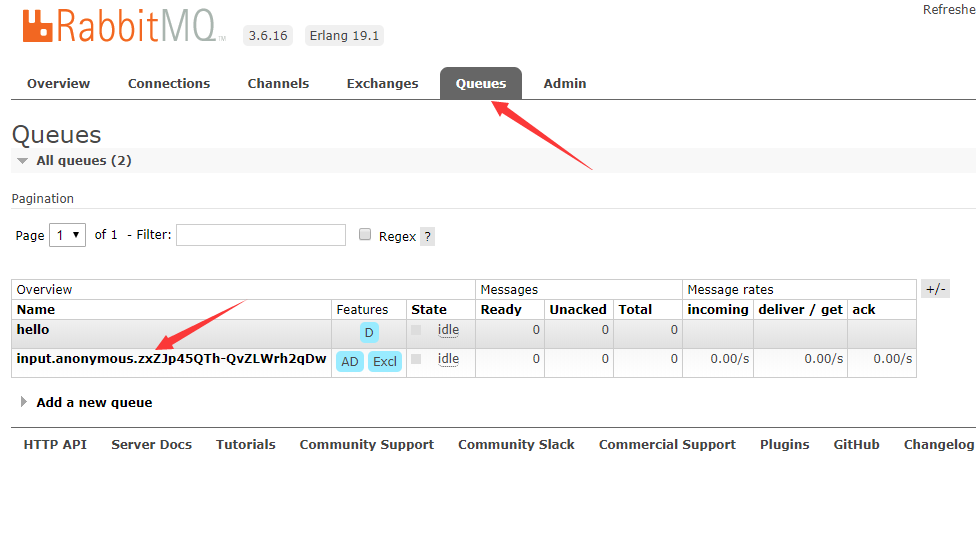Click the deliver / get rate 0.00/s value

824,359
